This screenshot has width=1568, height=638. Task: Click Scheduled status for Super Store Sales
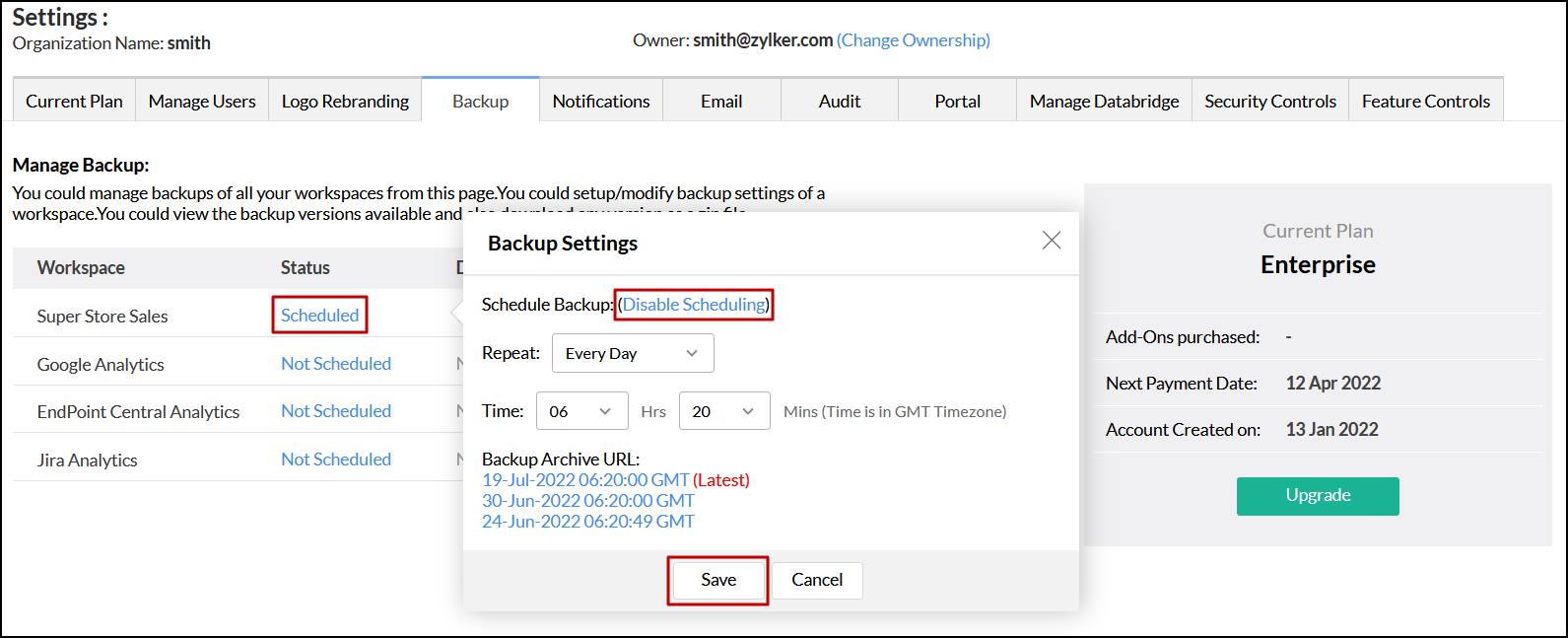[x=320, y=316]
